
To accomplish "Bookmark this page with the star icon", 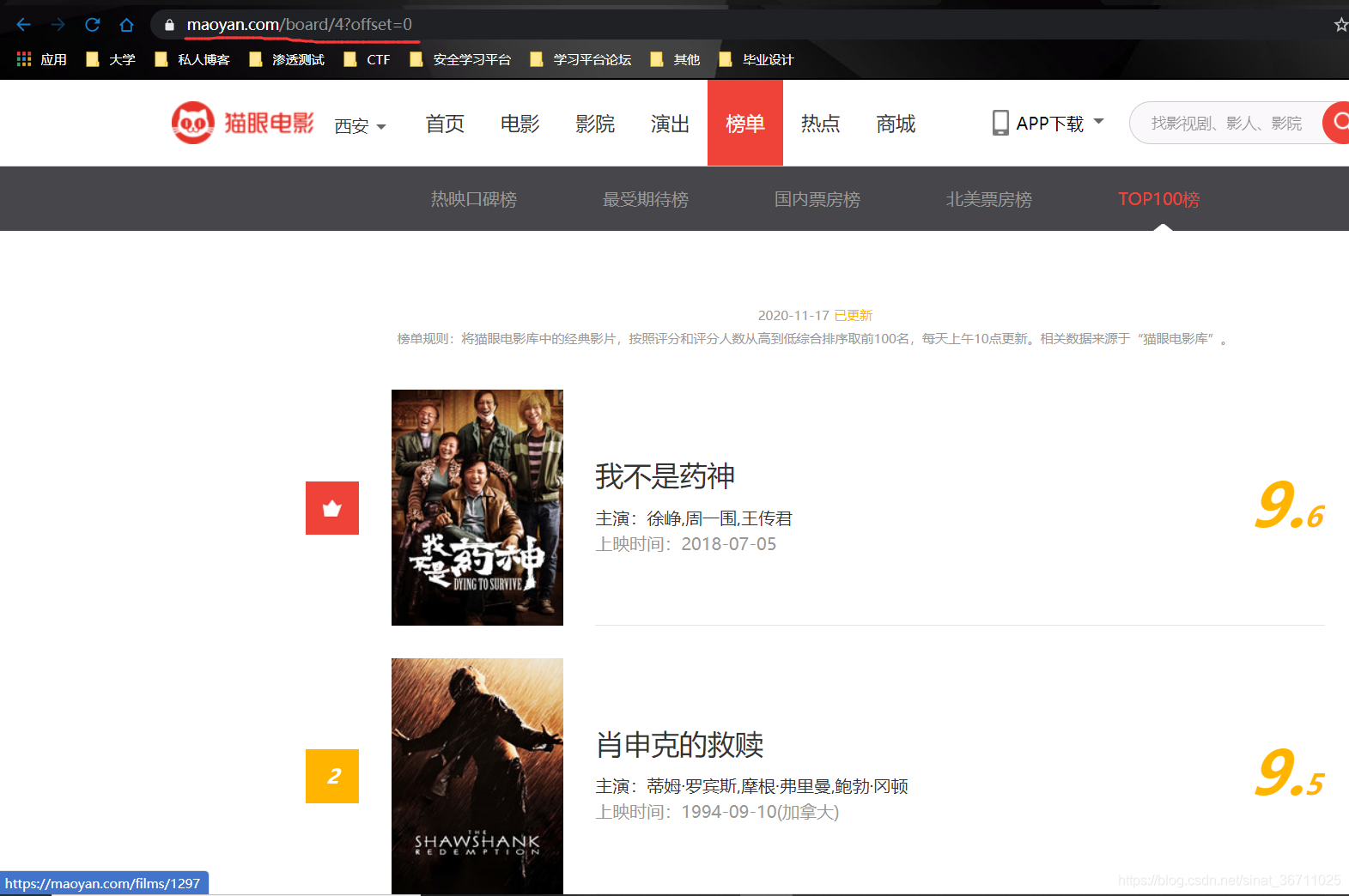I will click(1340, 25).
